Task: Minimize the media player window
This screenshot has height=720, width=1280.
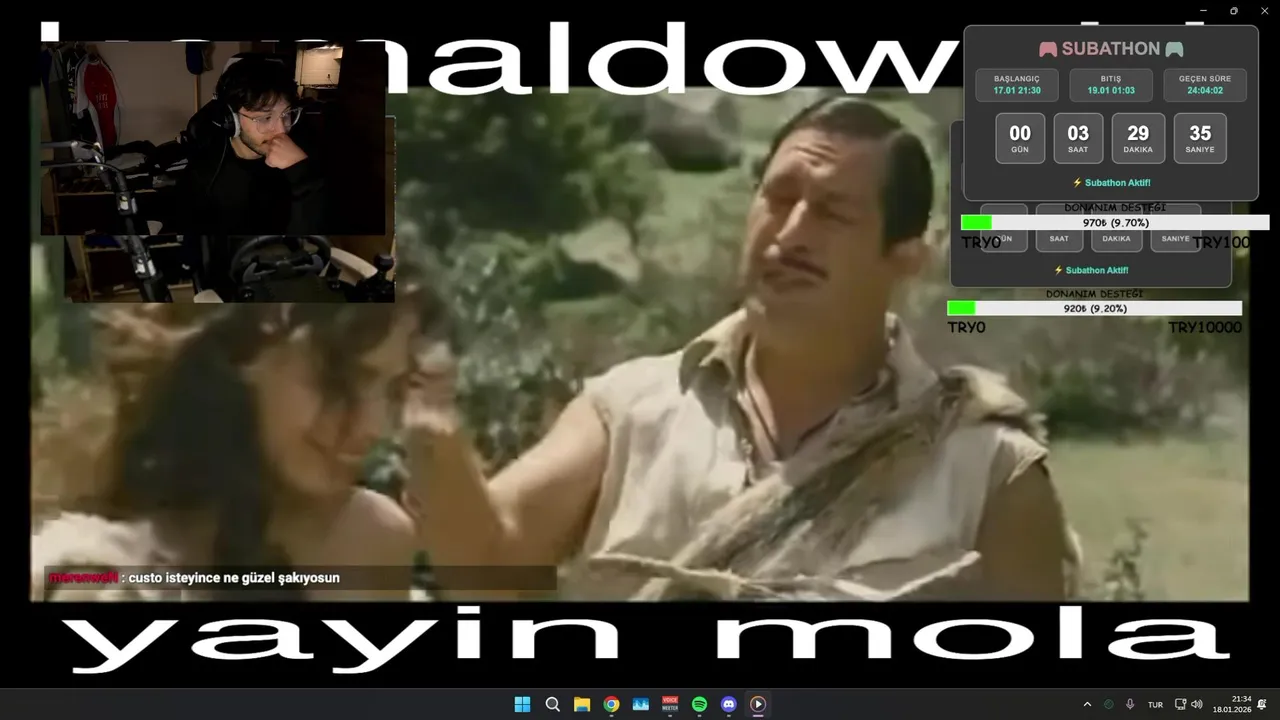Action: (x=1204, y=10)
